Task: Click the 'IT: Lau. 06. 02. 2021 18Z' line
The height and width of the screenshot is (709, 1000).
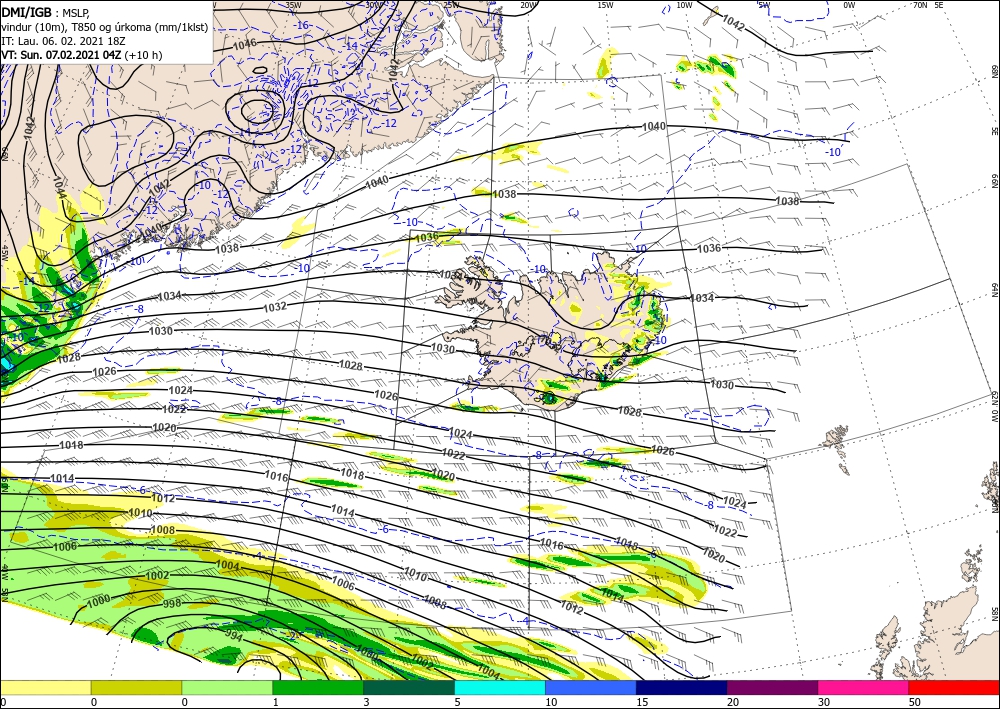Action: (63, 41)
